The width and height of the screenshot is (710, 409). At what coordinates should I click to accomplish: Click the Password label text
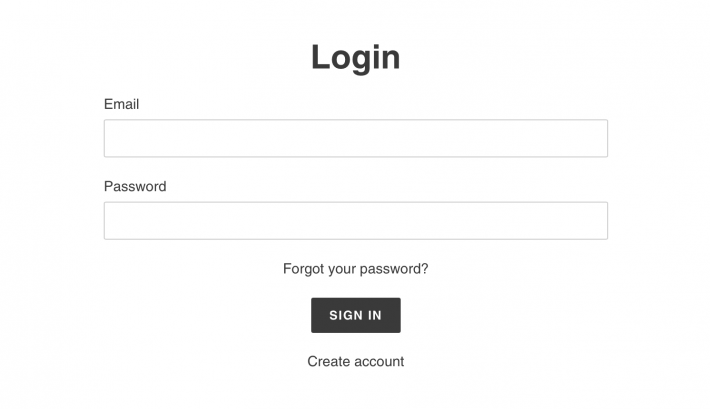[135, 186]
